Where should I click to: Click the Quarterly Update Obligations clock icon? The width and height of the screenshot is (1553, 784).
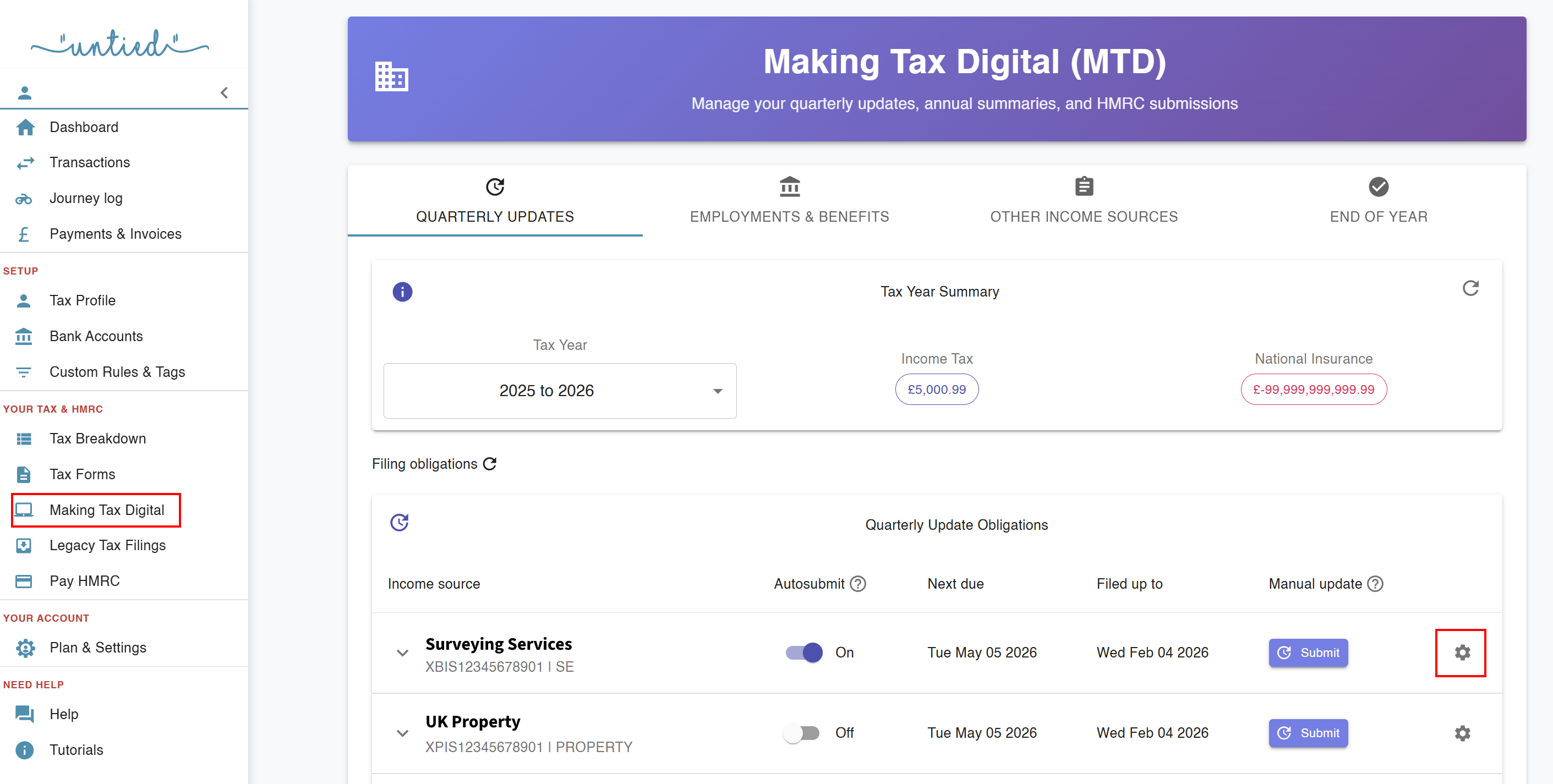tap(400, 522)
